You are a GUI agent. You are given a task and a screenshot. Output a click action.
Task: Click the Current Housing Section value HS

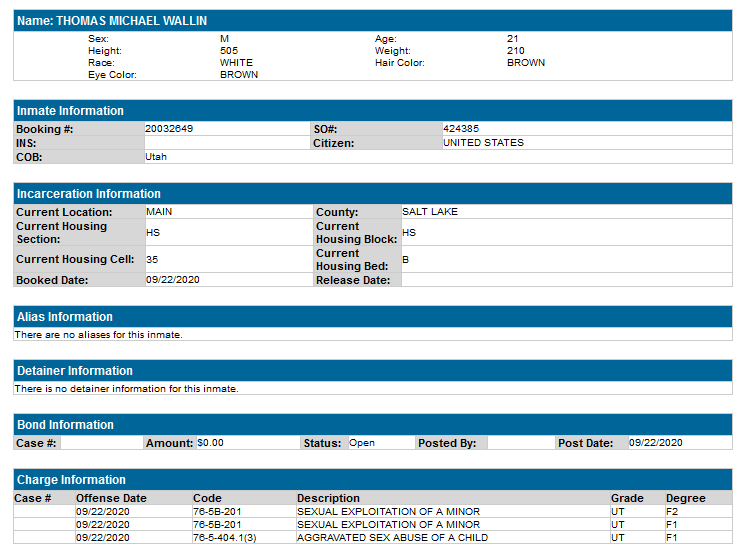tap(153, 232)
